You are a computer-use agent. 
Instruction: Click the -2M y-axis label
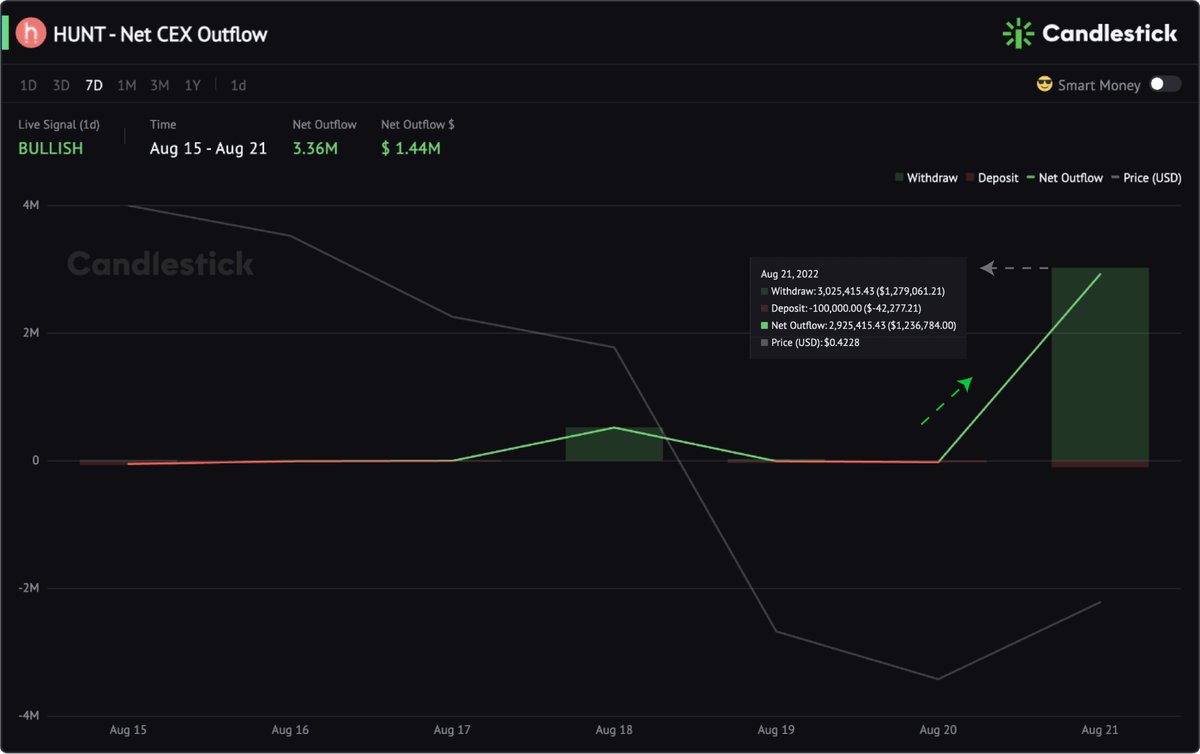tap(28, 588)
